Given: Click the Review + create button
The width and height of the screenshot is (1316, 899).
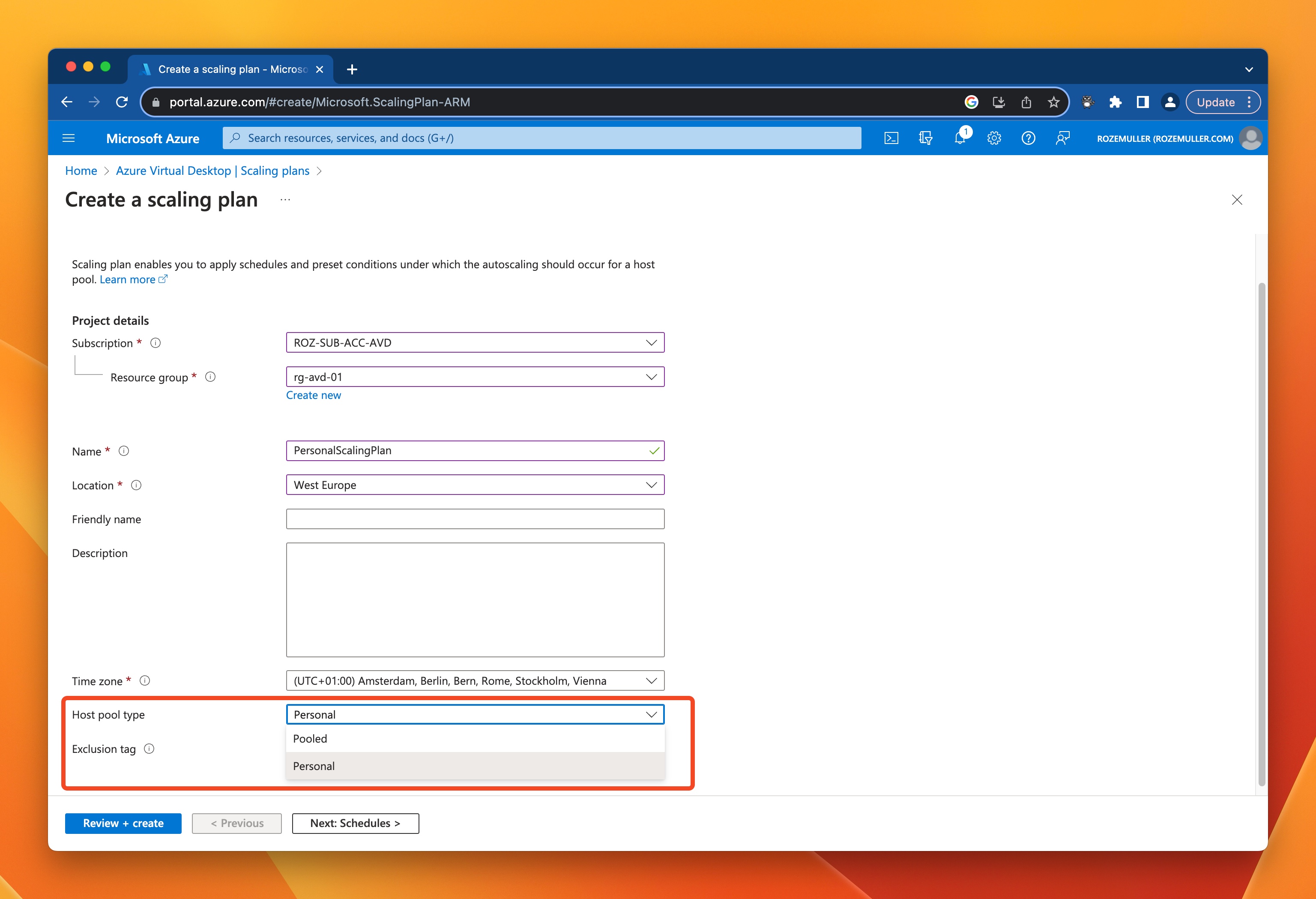Looking at the screenshot, I should coord(123,823).
